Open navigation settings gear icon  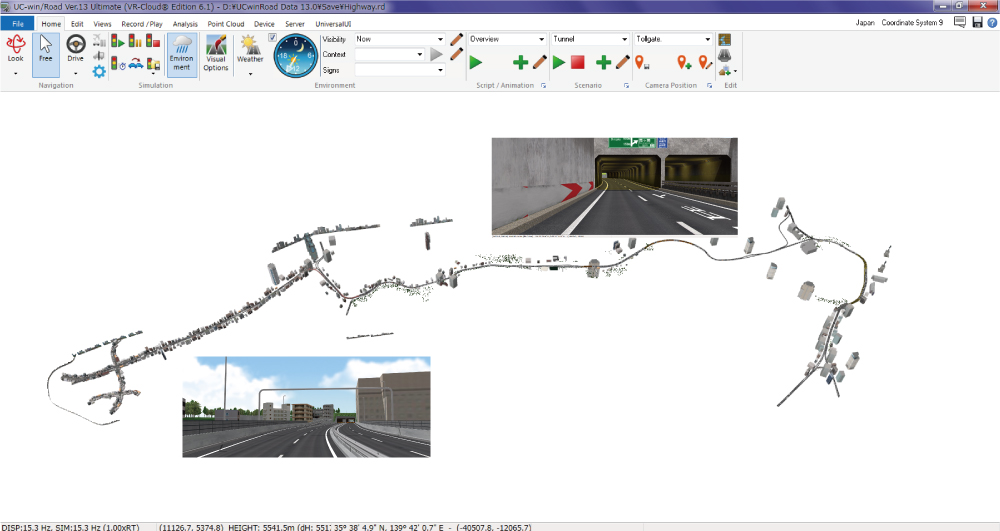point(99,71)
